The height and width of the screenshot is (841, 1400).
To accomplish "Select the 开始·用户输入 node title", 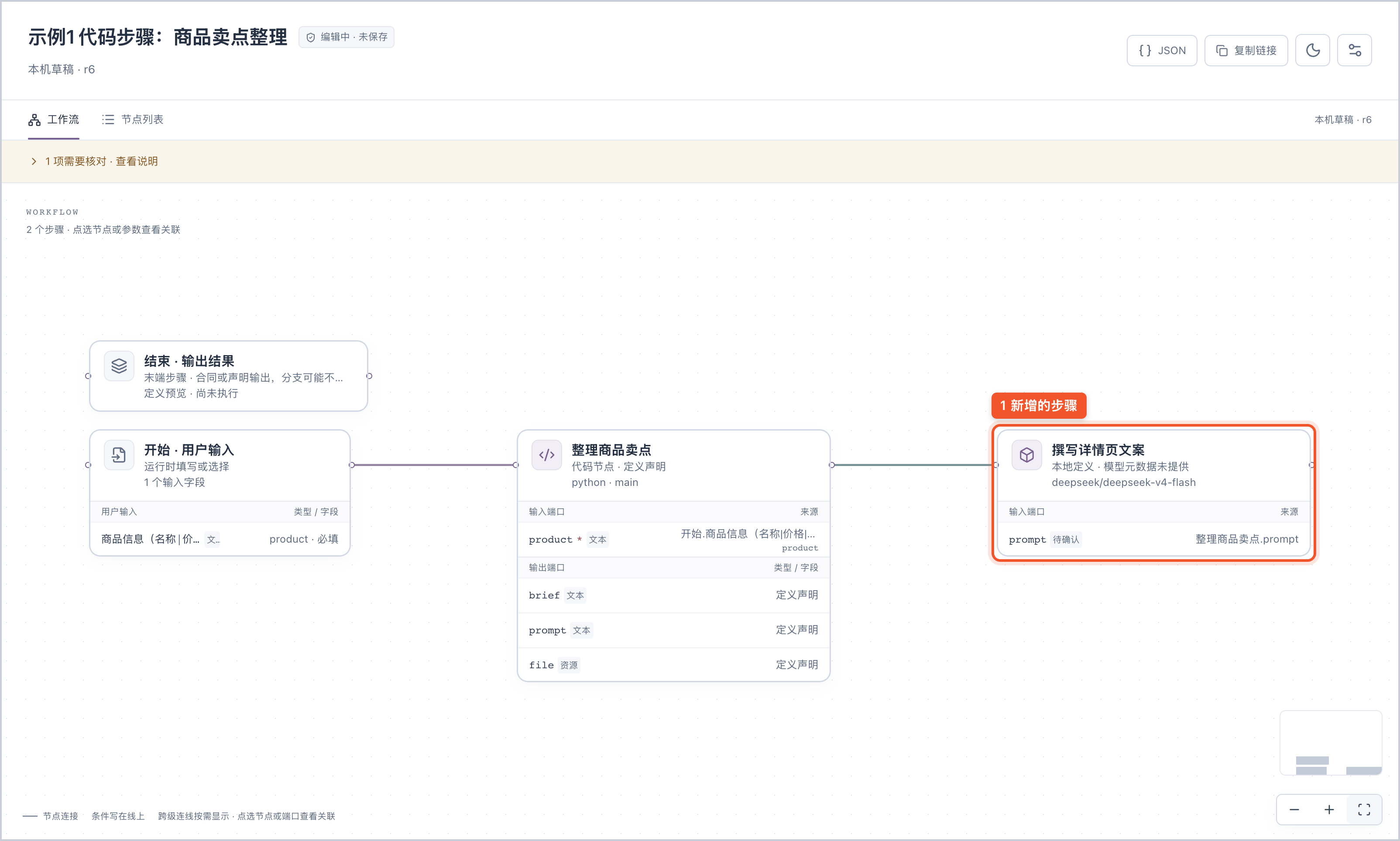I will pyautogui.click(x=189, y=450).
